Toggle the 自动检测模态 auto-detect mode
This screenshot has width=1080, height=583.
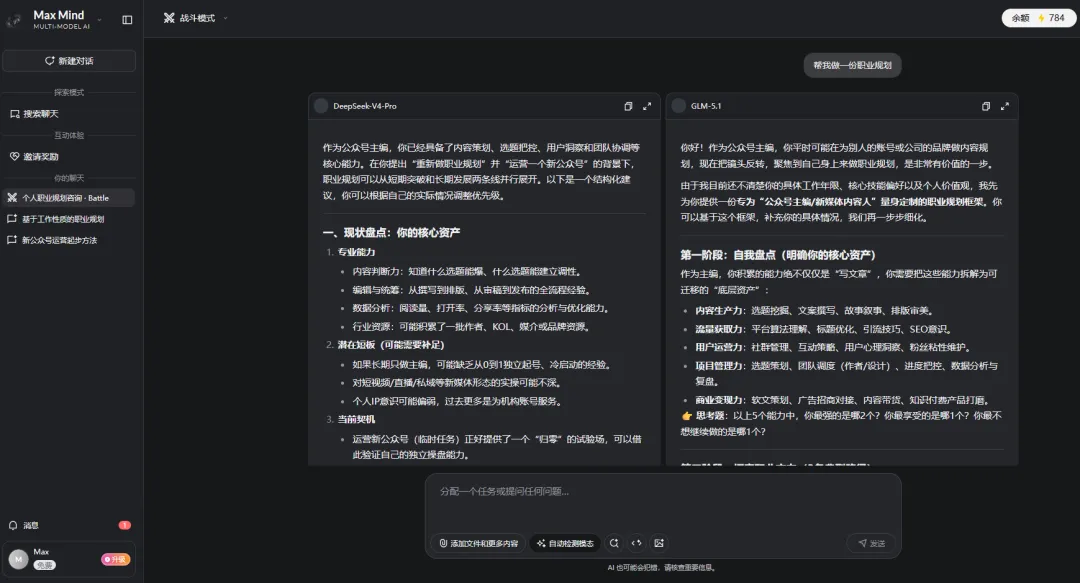(x=565, y=543)
